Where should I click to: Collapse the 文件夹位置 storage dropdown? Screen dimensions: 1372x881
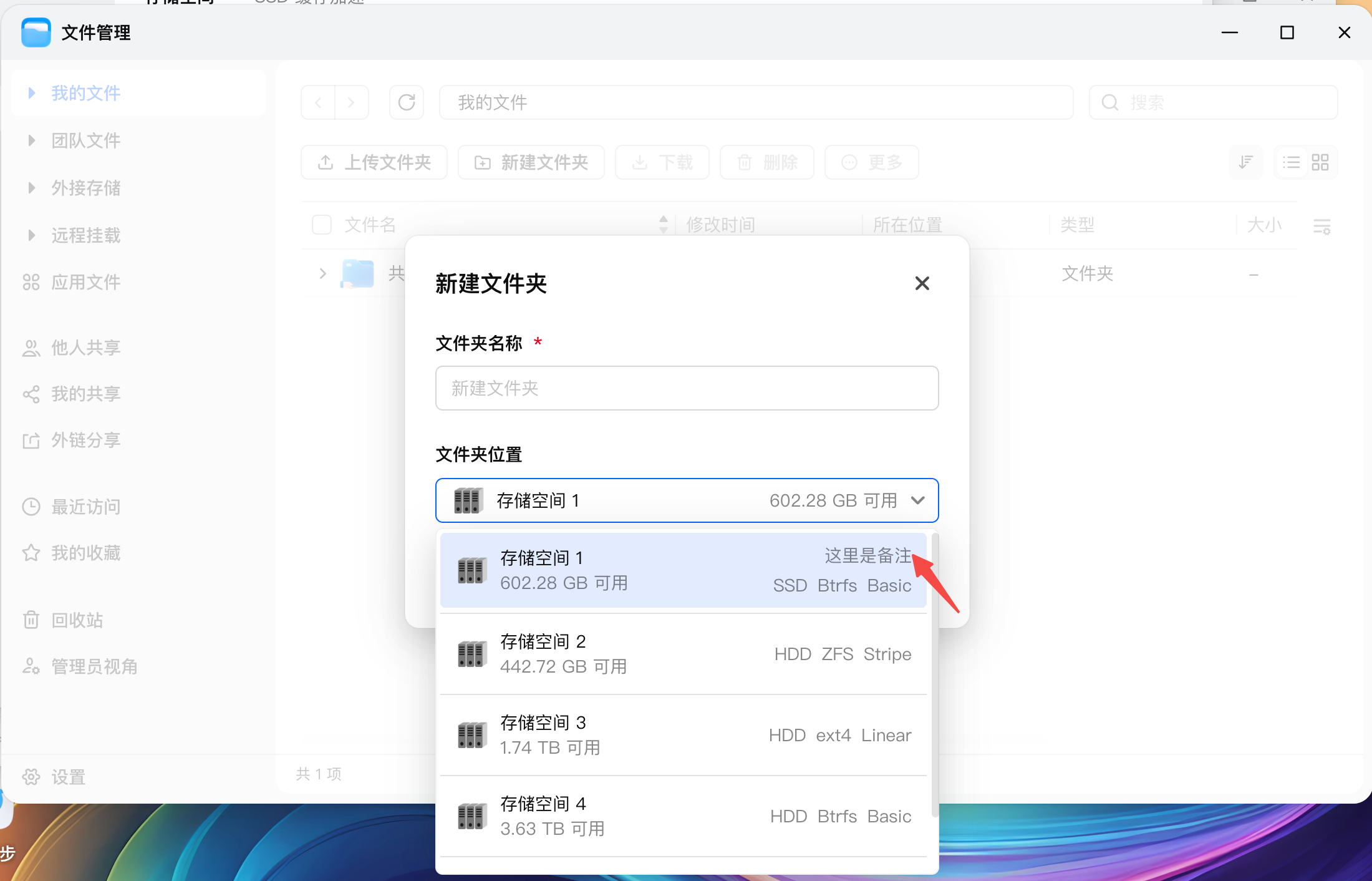(917, 500)
